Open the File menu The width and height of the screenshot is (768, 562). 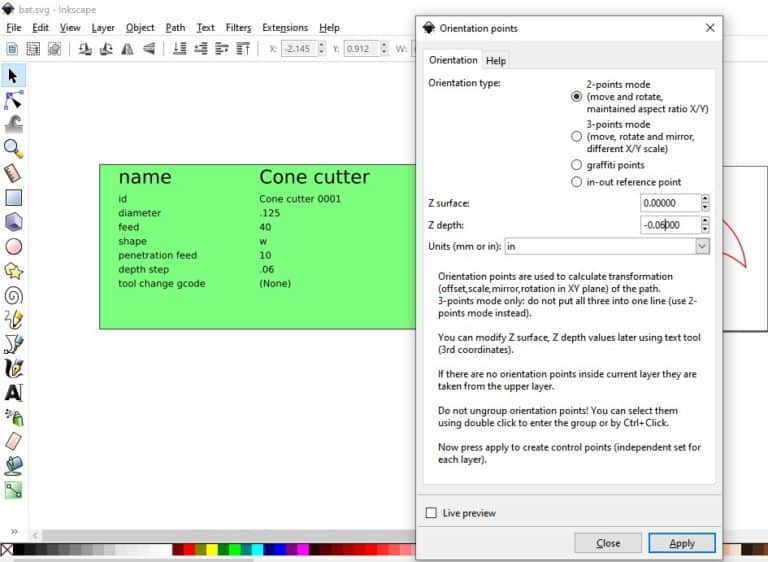(x=14, y=27)
